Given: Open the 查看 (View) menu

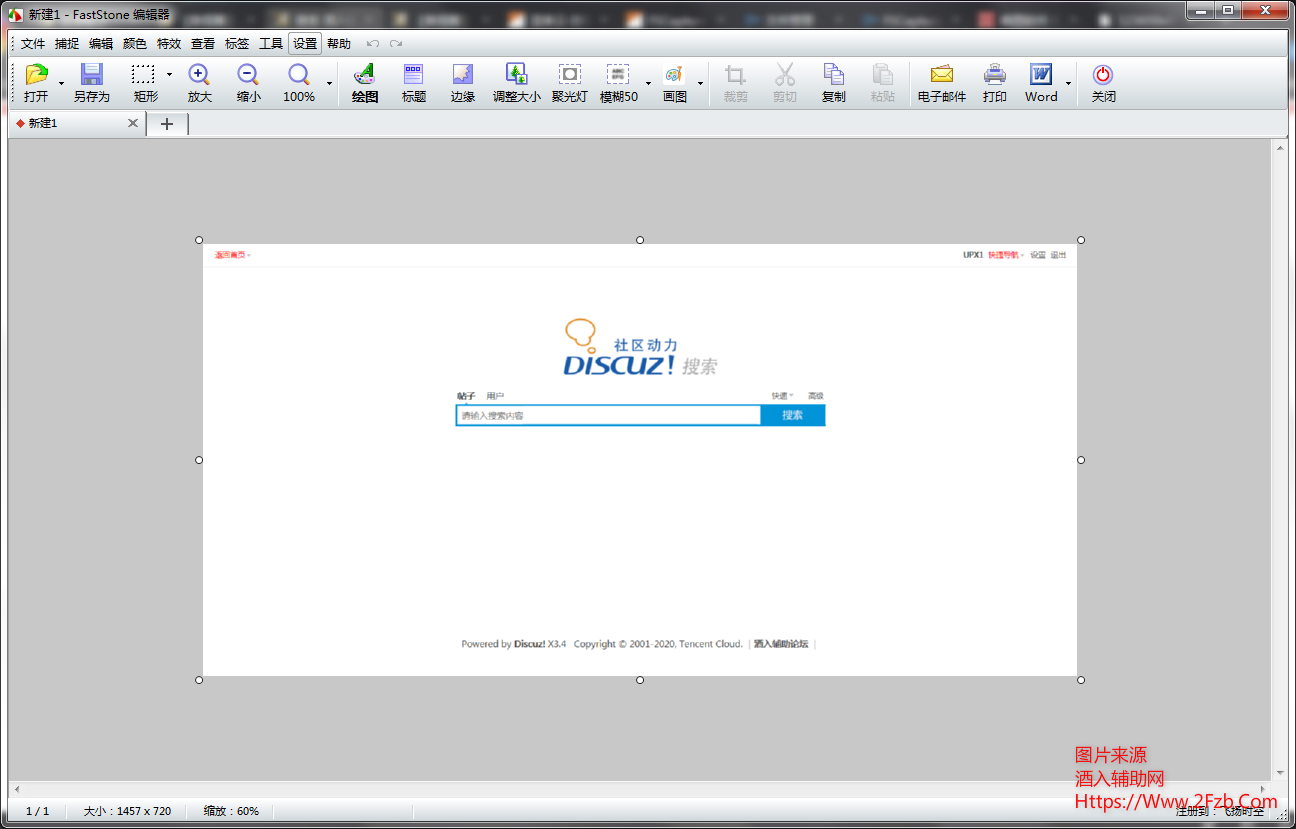Looking at the screenshot, I should click(x=203, y=44).
